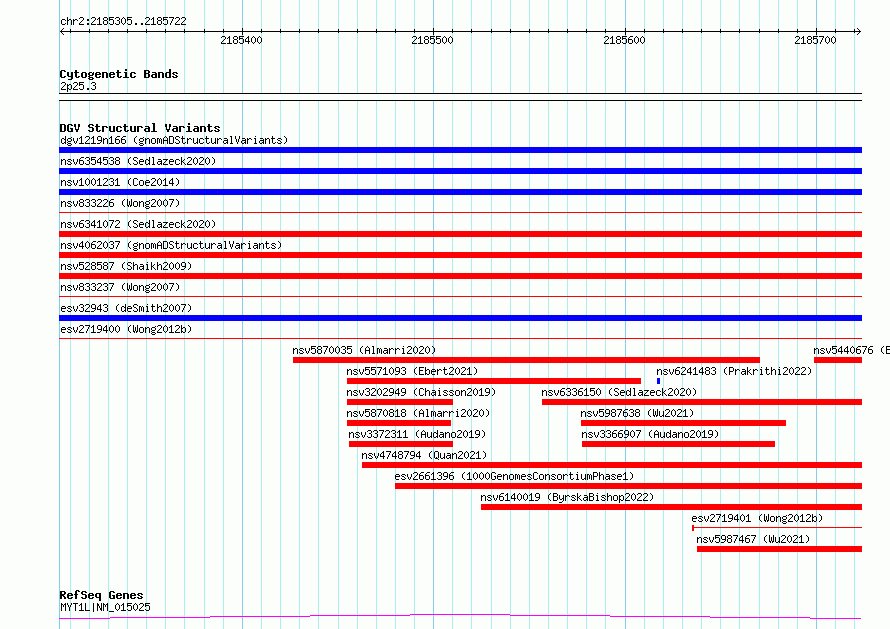Click the red bar under nsv5987638
The height and width of the screenshot is (629, 890).
[683, 423]
